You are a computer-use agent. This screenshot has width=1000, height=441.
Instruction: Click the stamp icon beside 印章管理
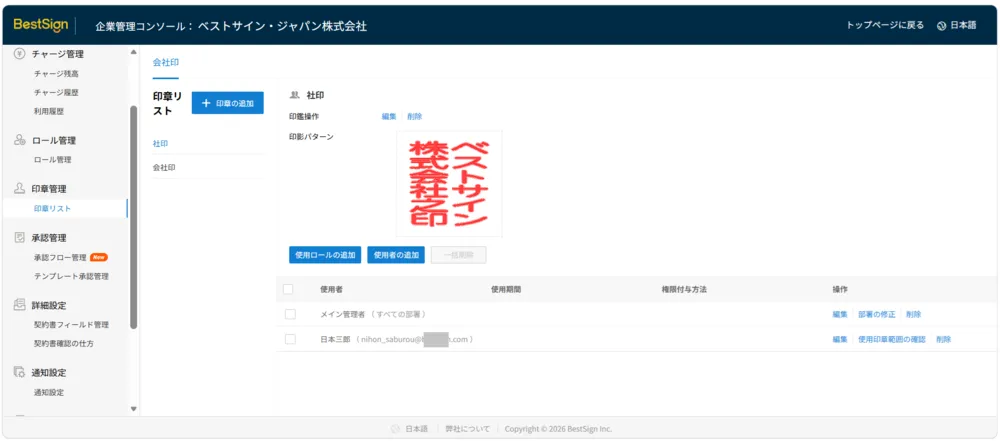point(20,189)
